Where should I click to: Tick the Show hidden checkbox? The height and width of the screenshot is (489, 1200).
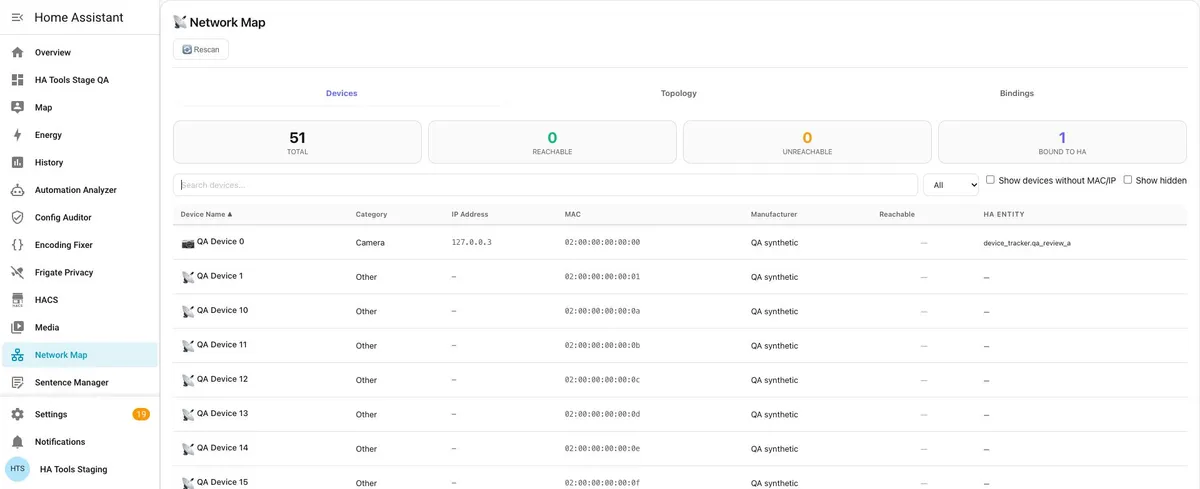1128,180
